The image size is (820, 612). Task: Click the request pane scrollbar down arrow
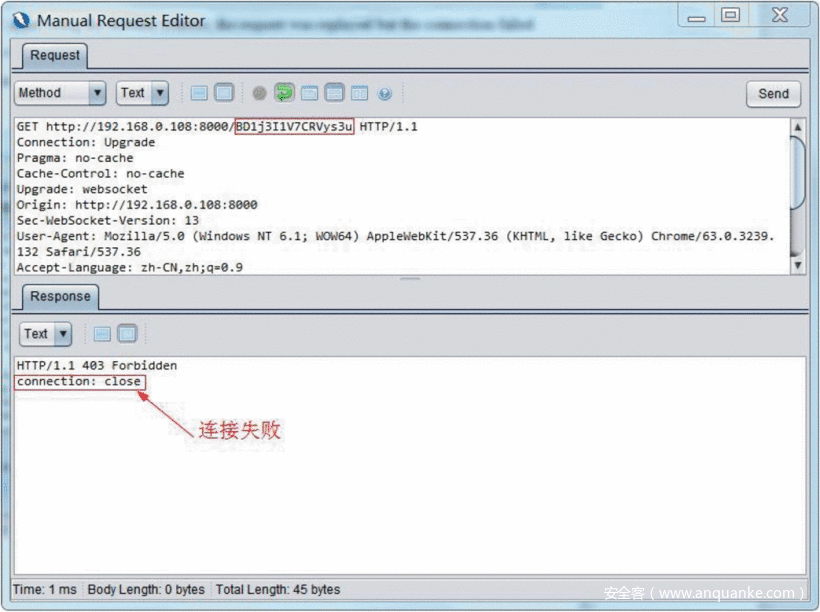coord(798,265)
